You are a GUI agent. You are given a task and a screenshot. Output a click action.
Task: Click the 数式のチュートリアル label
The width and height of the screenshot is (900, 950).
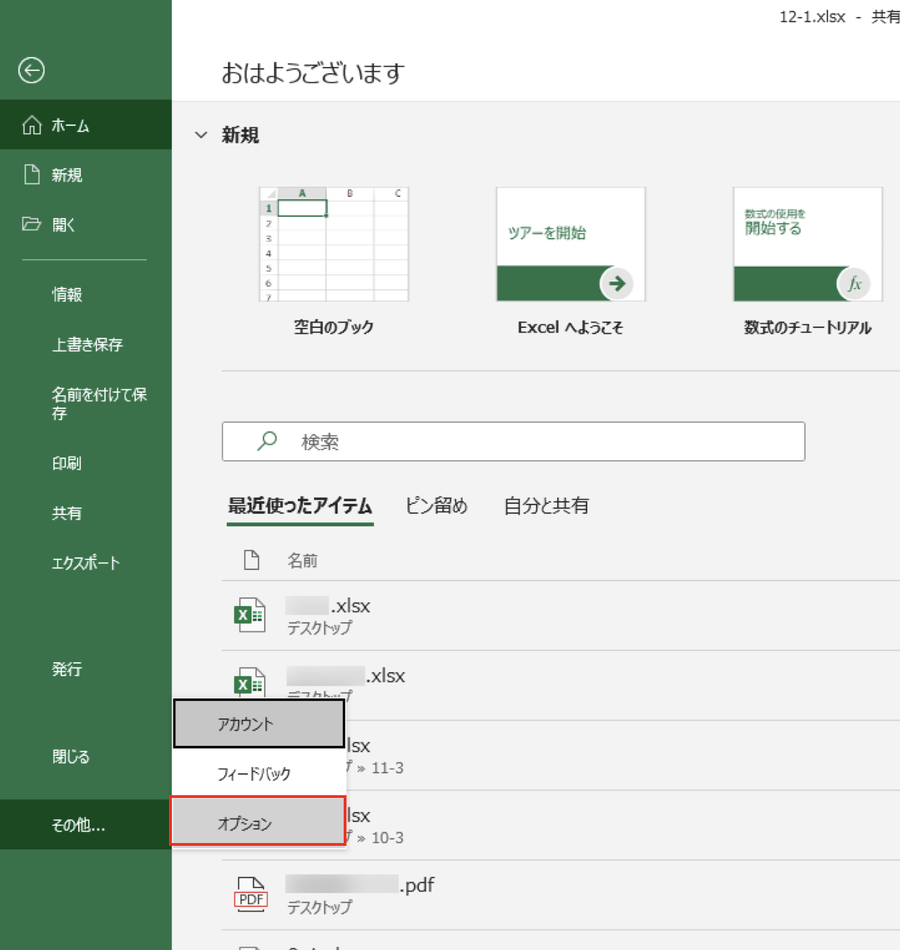(808, 327)
